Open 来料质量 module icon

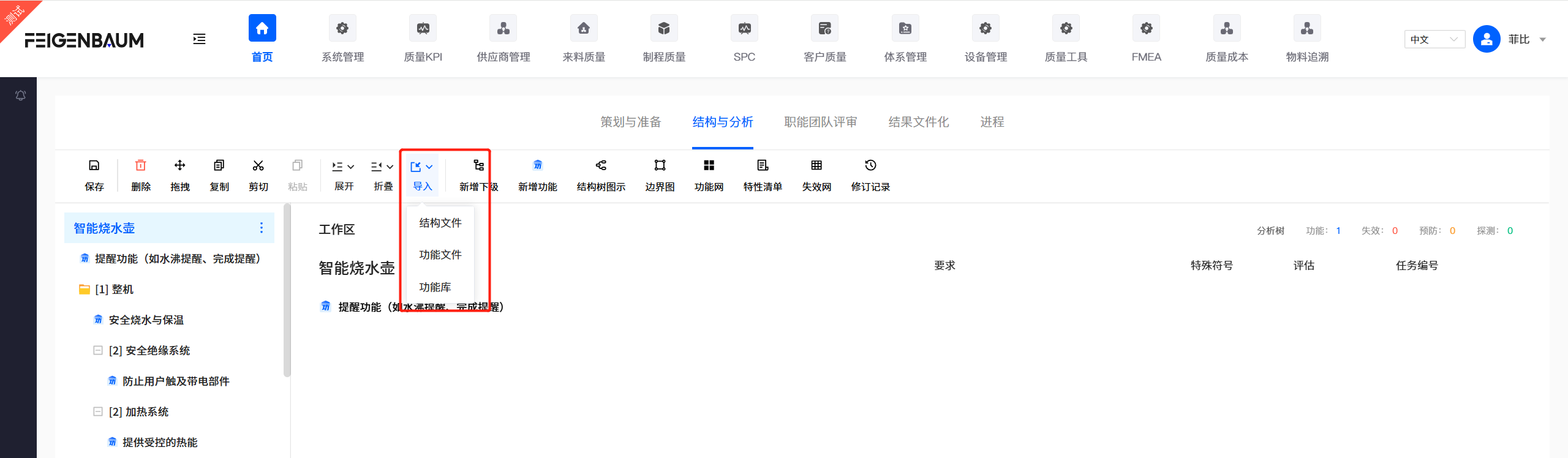pos(584,28)
